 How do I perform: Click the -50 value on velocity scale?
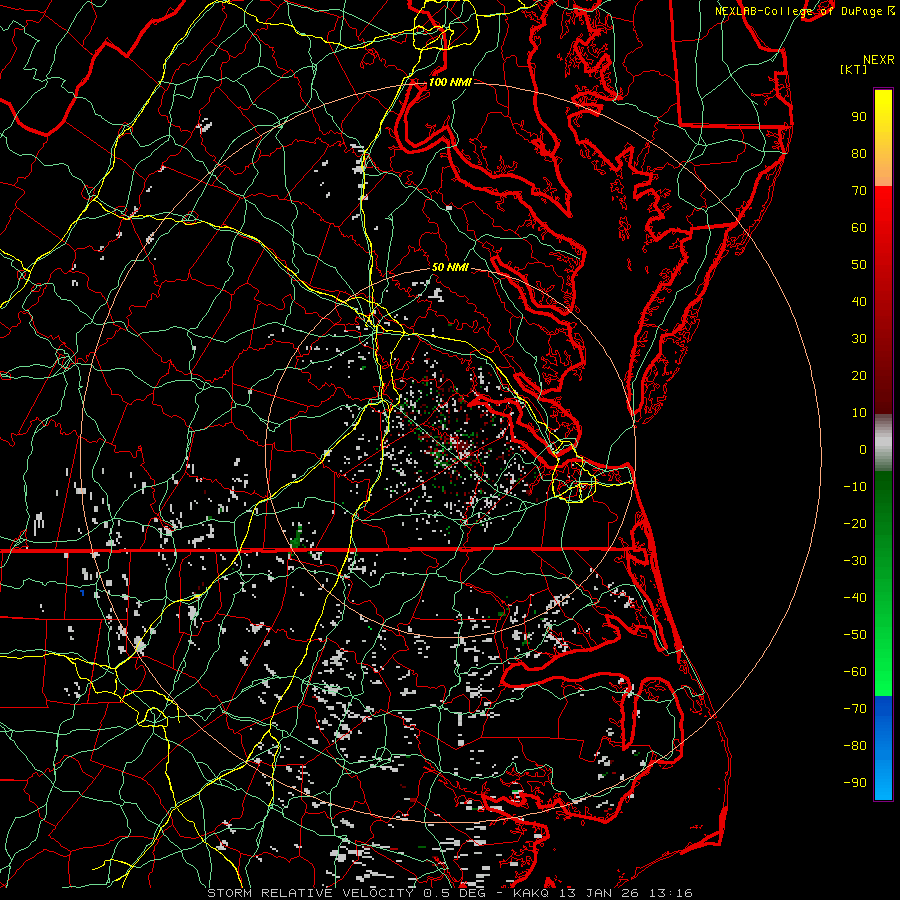click(855, 635)
